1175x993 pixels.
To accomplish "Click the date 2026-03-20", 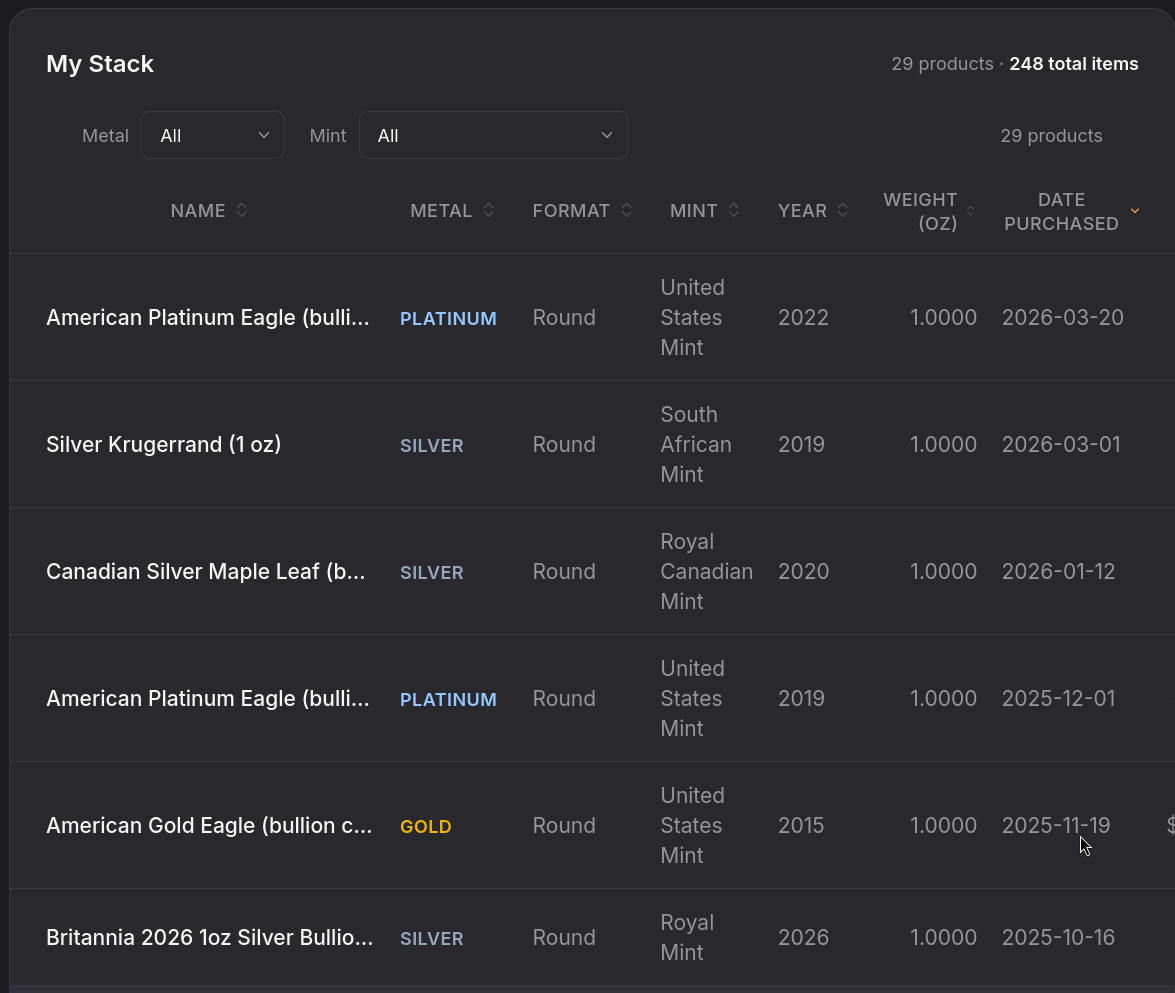I will 1063,318.
